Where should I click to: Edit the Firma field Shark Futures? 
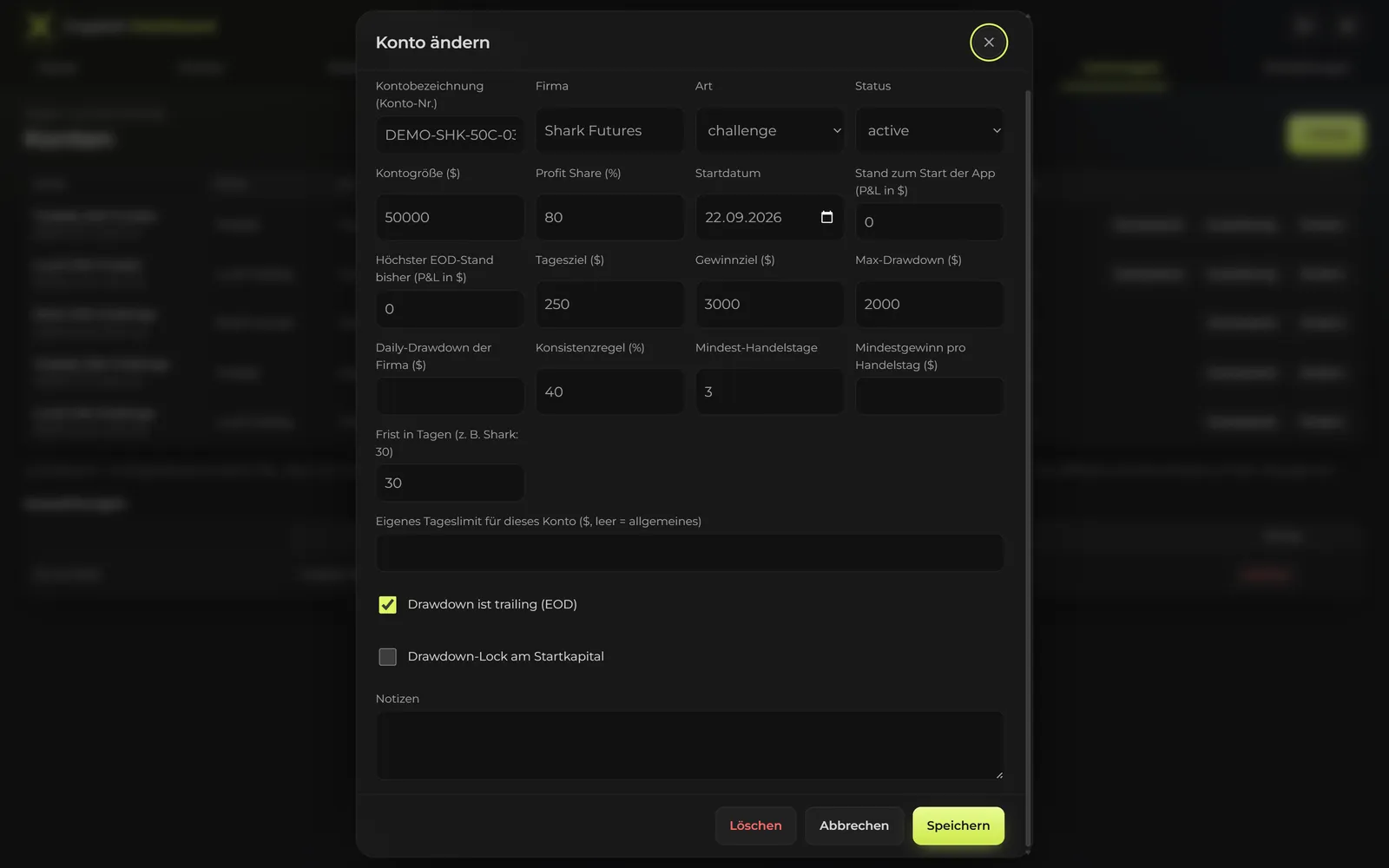pos(609,130)
